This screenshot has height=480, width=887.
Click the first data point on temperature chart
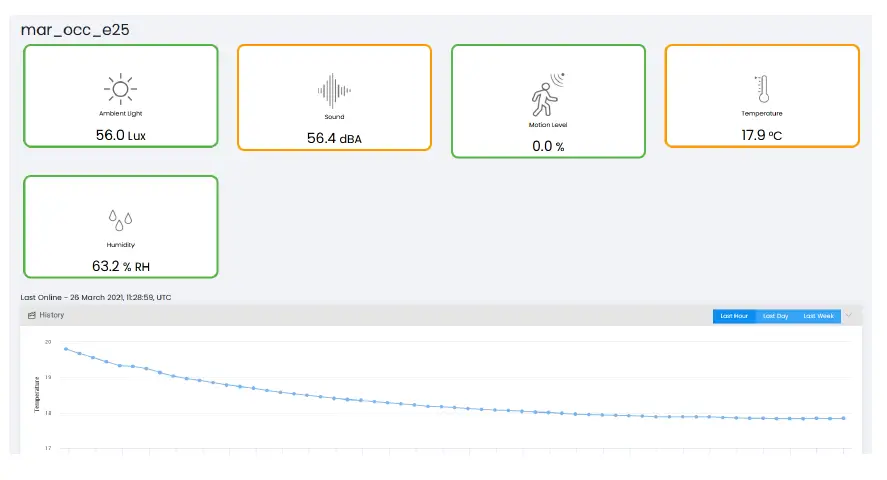[66, 349]
